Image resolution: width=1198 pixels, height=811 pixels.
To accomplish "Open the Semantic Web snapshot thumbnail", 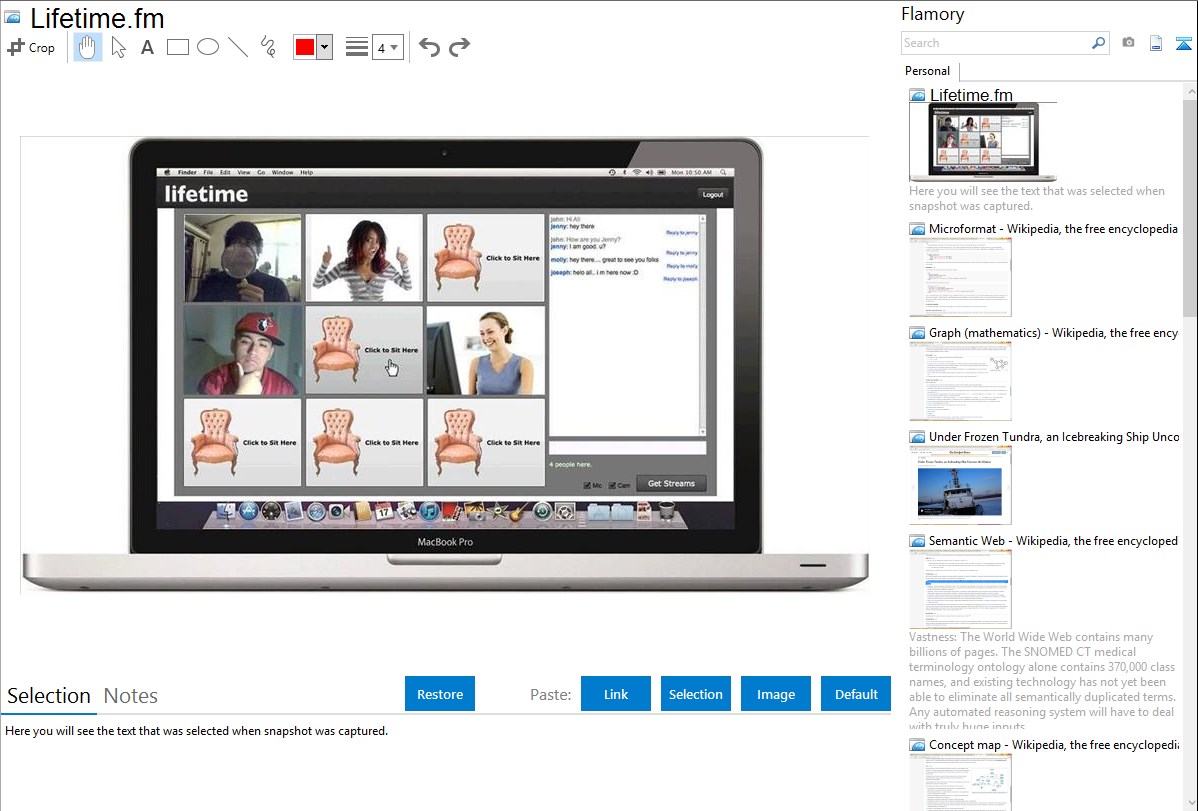I will tap(960, 588).
